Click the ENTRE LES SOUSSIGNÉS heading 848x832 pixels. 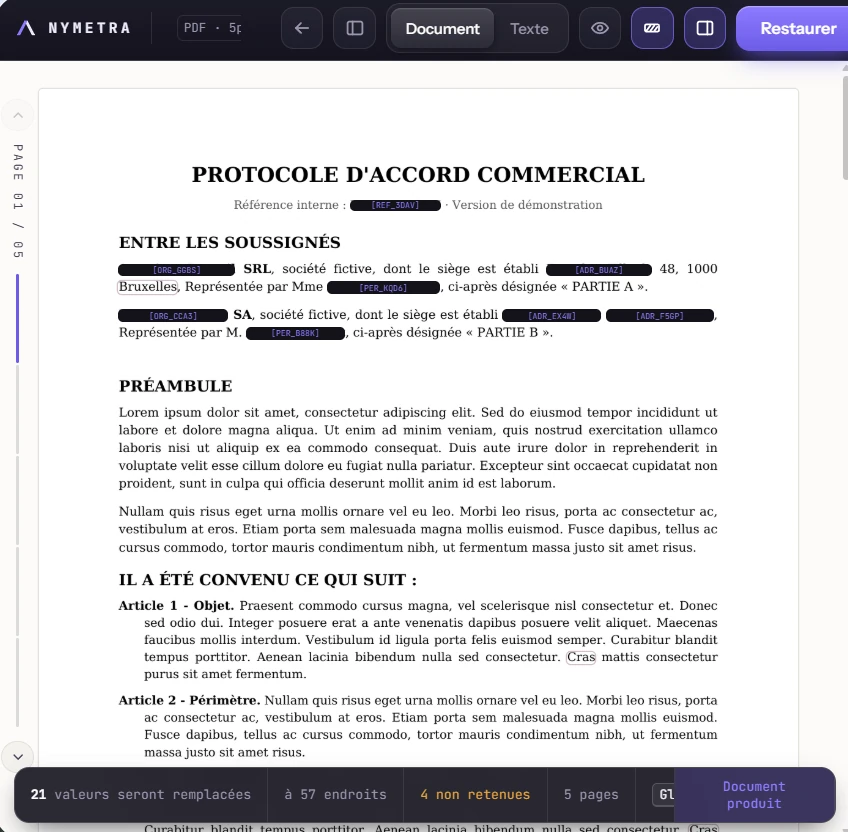pos(230,242)
